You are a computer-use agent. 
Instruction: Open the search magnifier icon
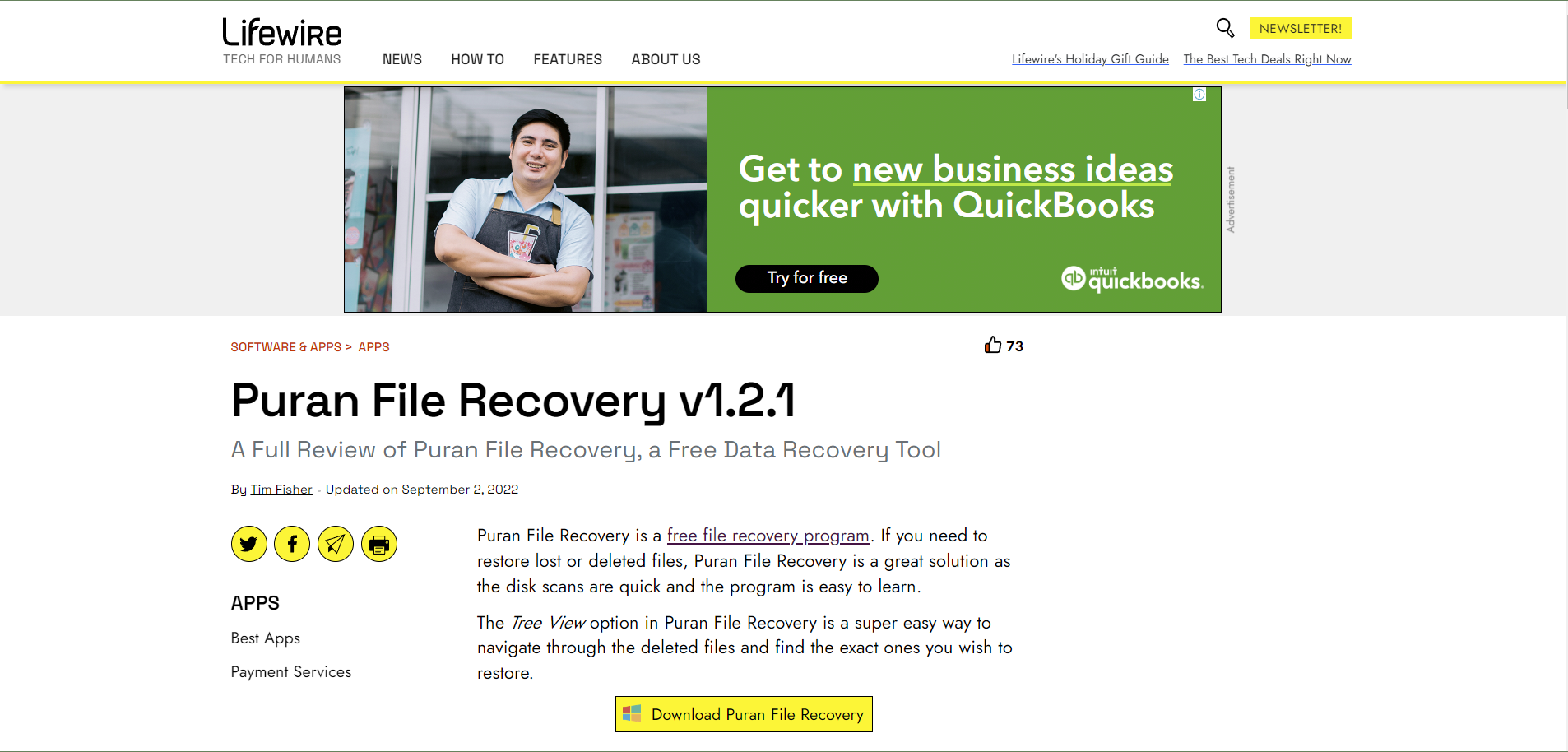click(1225, 28)
